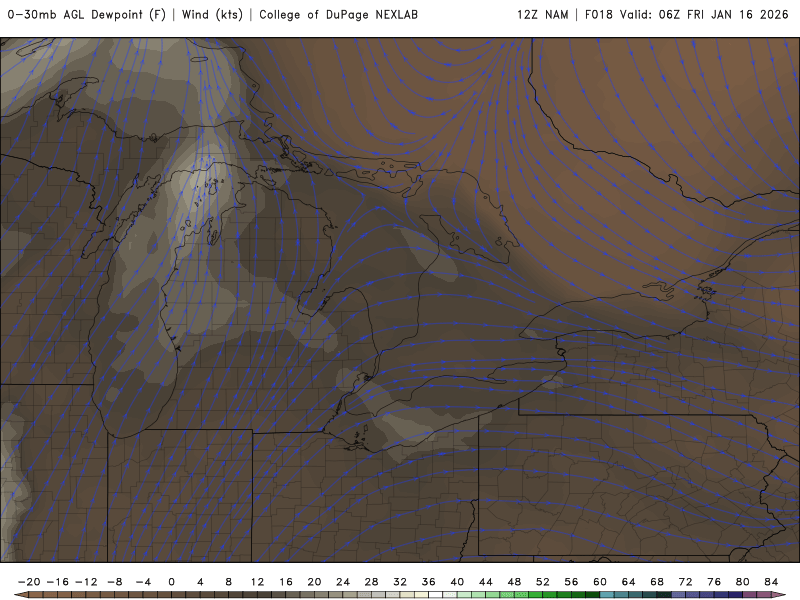The width and height of the screenshot is (800, 600).
Task: Click the 32 legend label
Action: point(400,582)
